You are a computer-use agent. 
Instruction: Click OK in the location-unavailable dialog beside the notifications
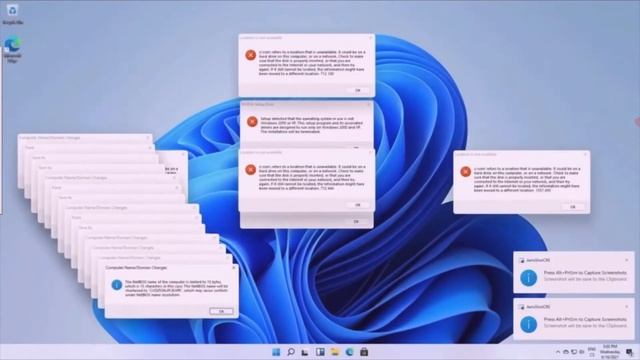[x=573, y=207]
